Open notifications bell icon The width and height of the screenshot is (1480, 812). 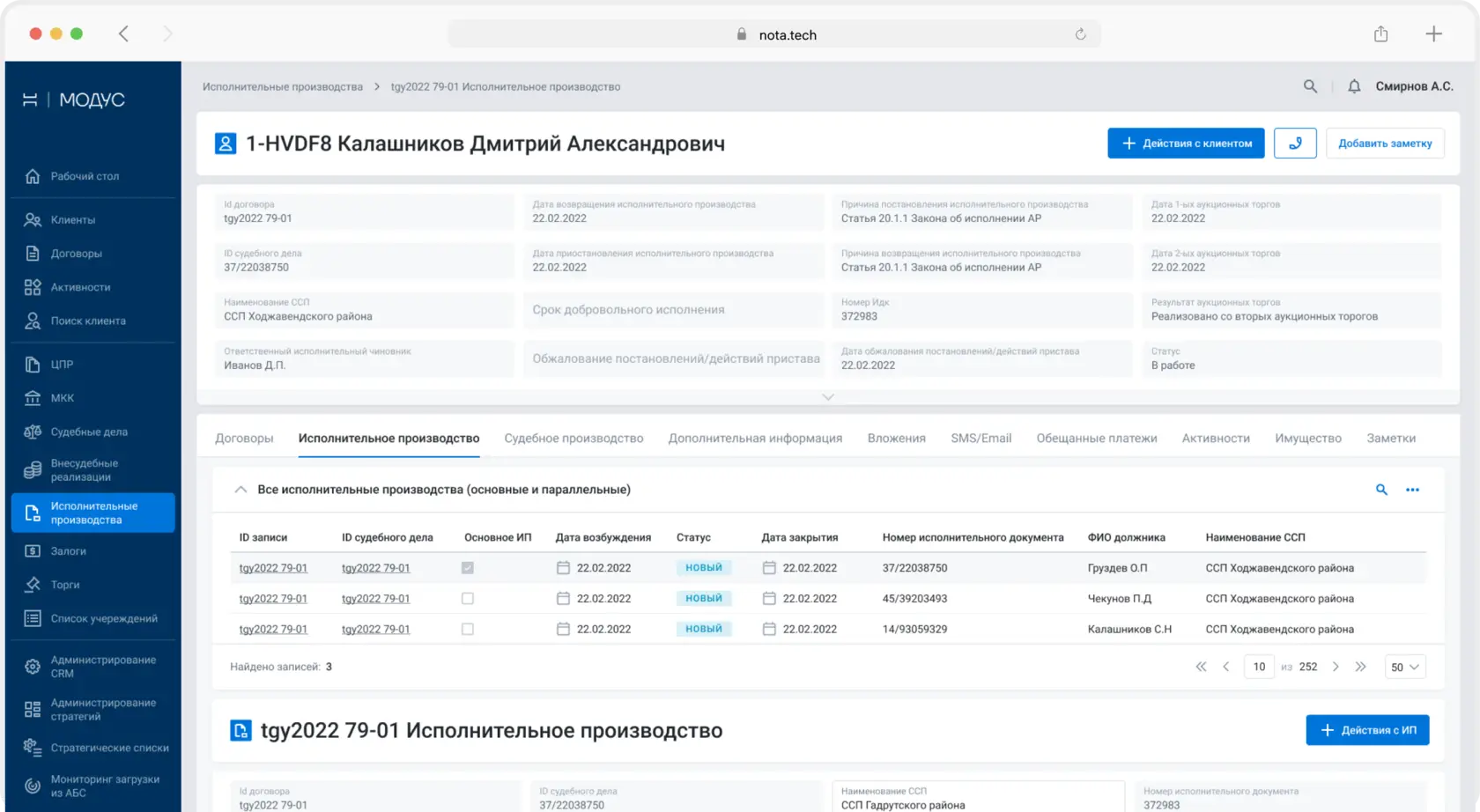tap(1354, 86)
